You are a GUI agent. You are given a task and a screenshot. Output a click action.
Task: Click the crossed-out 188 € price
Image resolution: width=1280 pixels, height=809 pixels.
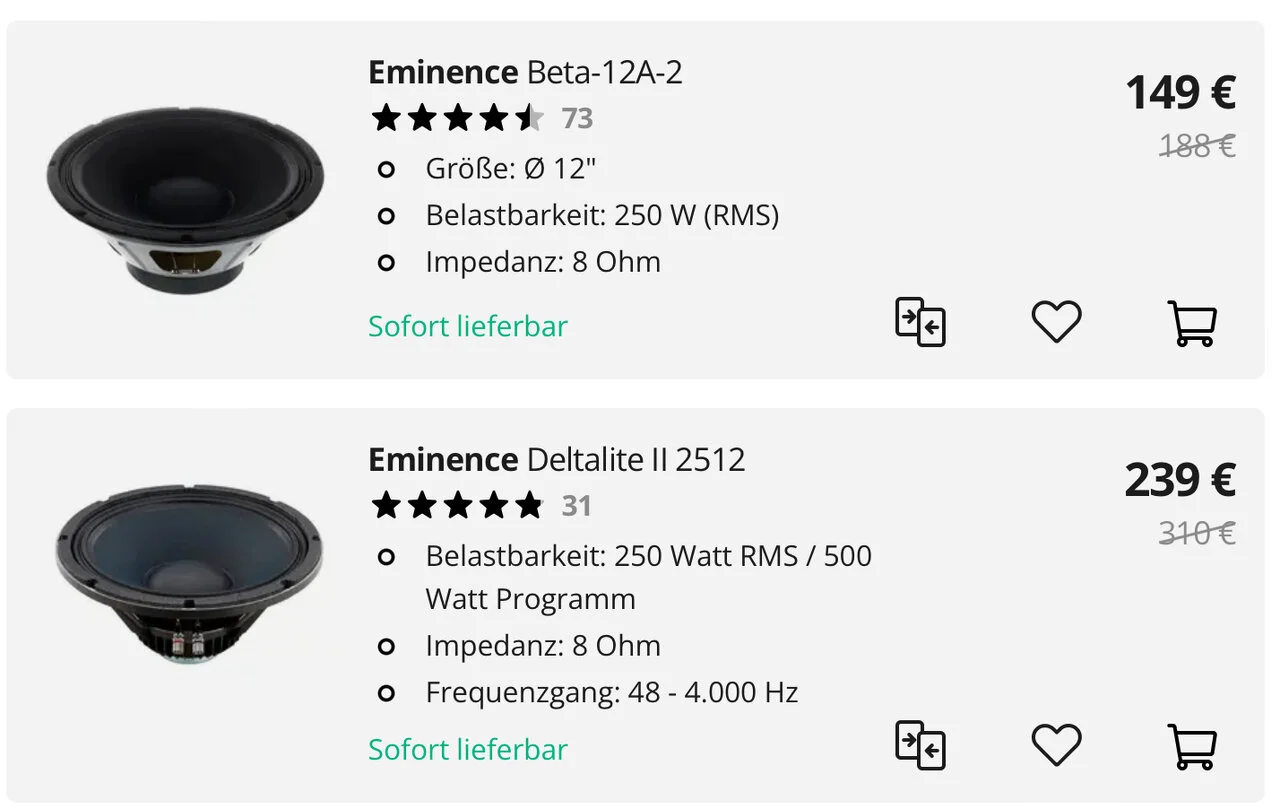(x=1196, y=147)
